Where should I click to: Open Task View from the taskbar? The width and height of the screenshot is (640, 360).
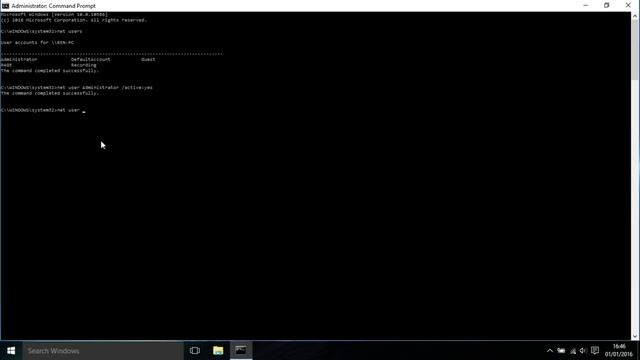click(195, 351)
